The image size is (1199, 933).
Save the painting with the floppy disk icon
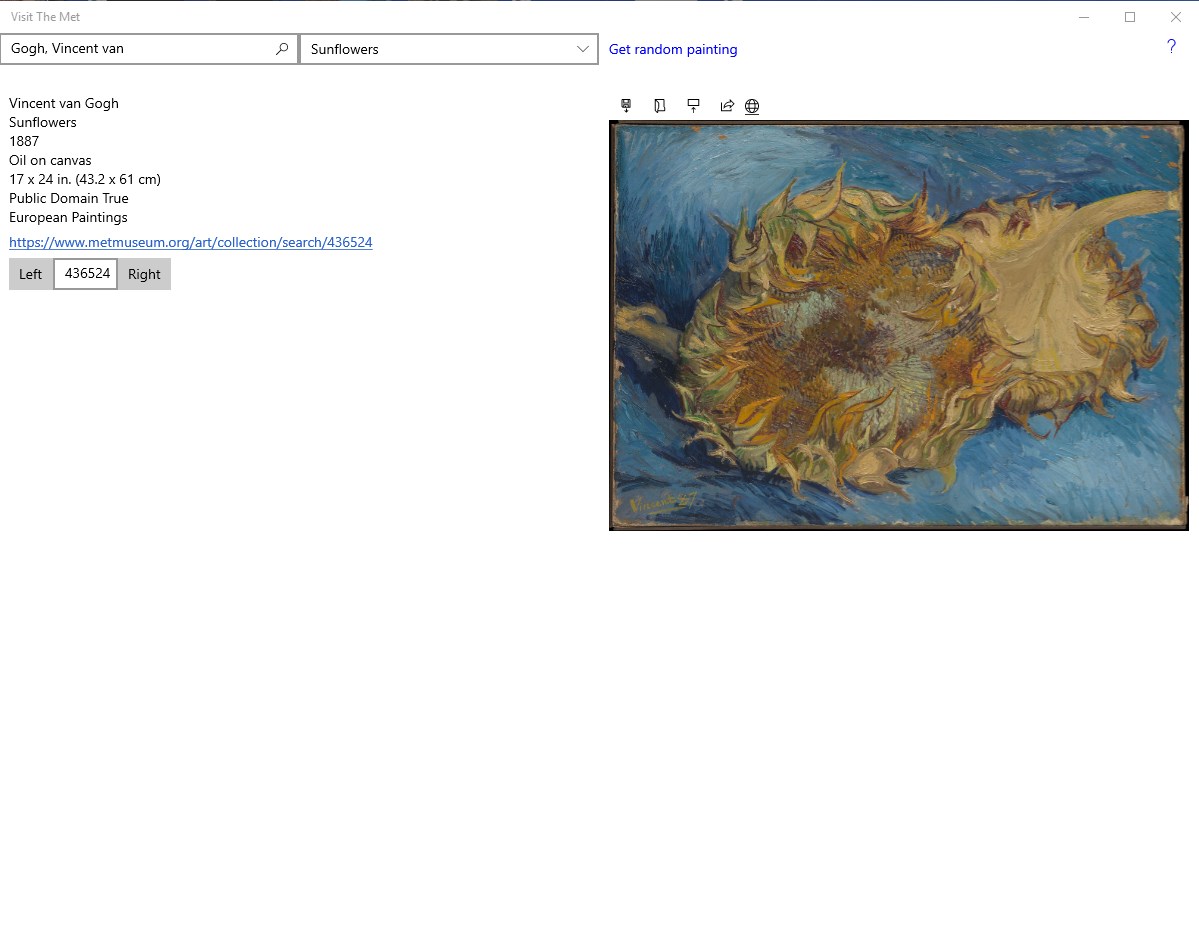[626, 106]
